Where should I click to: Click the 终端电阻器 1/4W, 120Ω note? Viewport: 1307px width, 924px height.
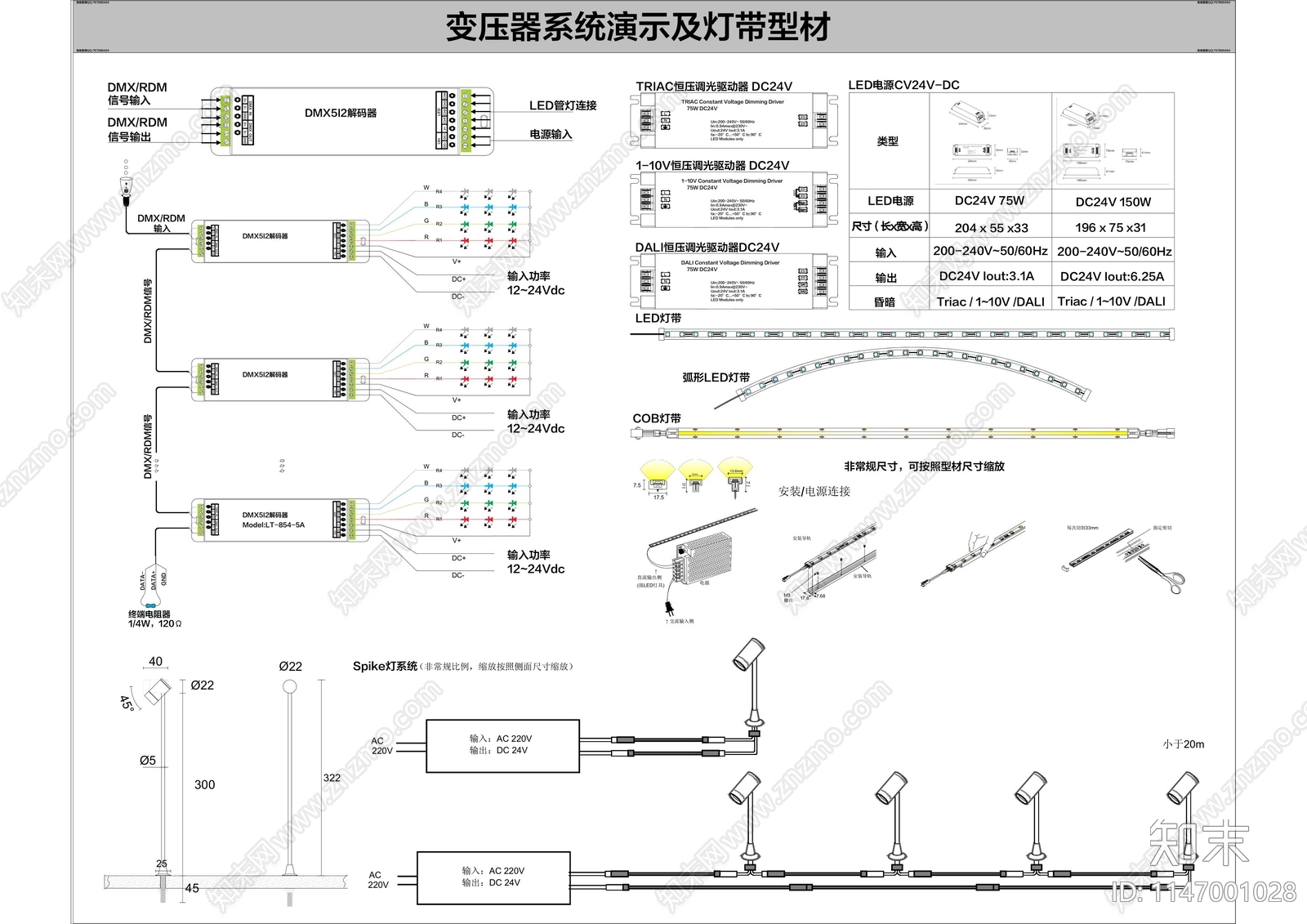pyautogui.click(x=154, y=618)
